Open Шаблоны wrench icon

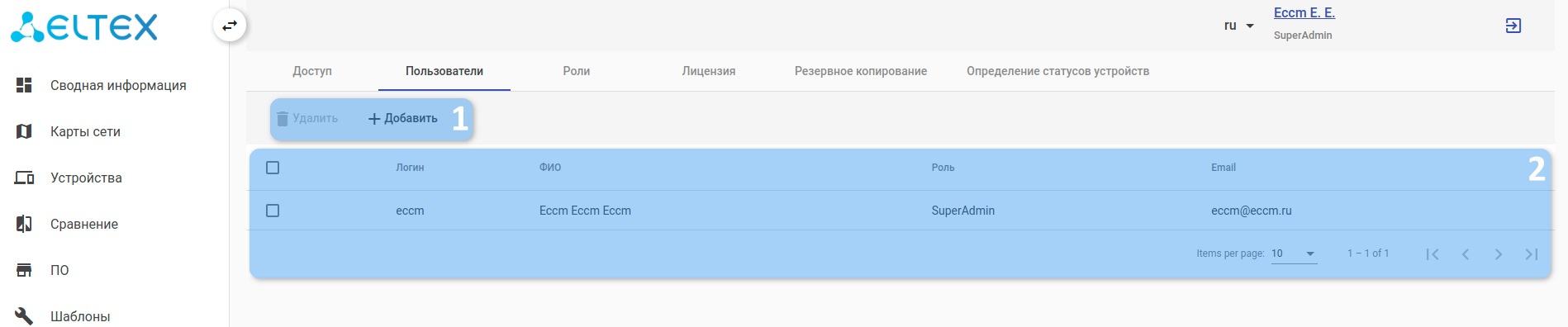pos(24,316)
